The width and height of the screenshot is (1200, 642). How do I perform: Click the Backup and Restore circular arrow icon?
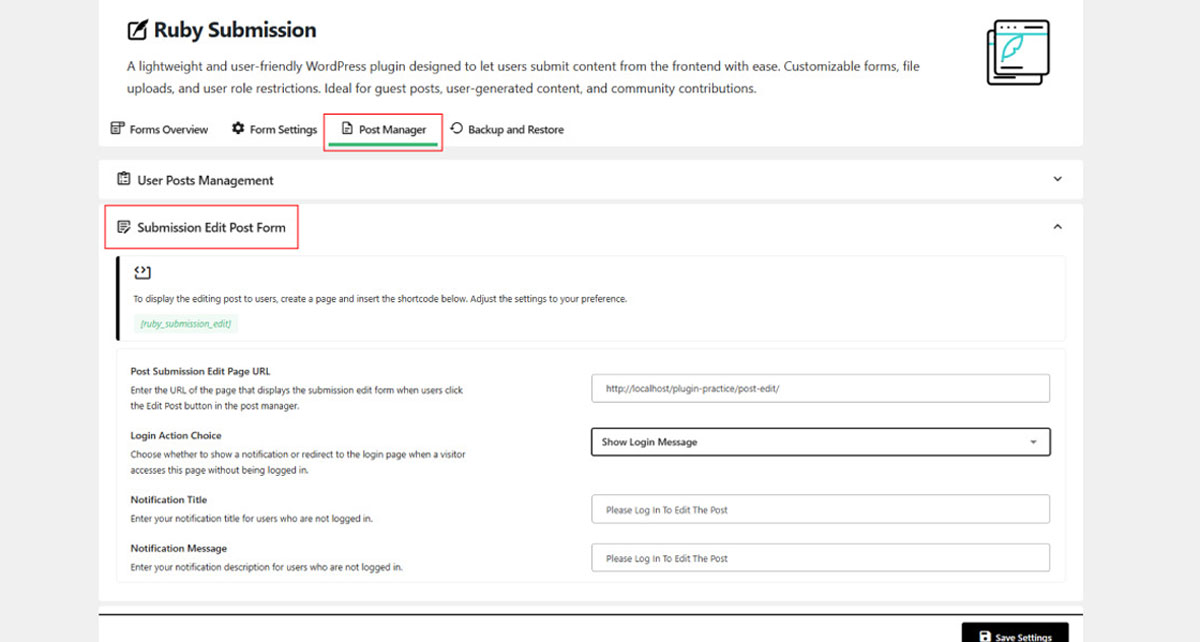point(457,128)
